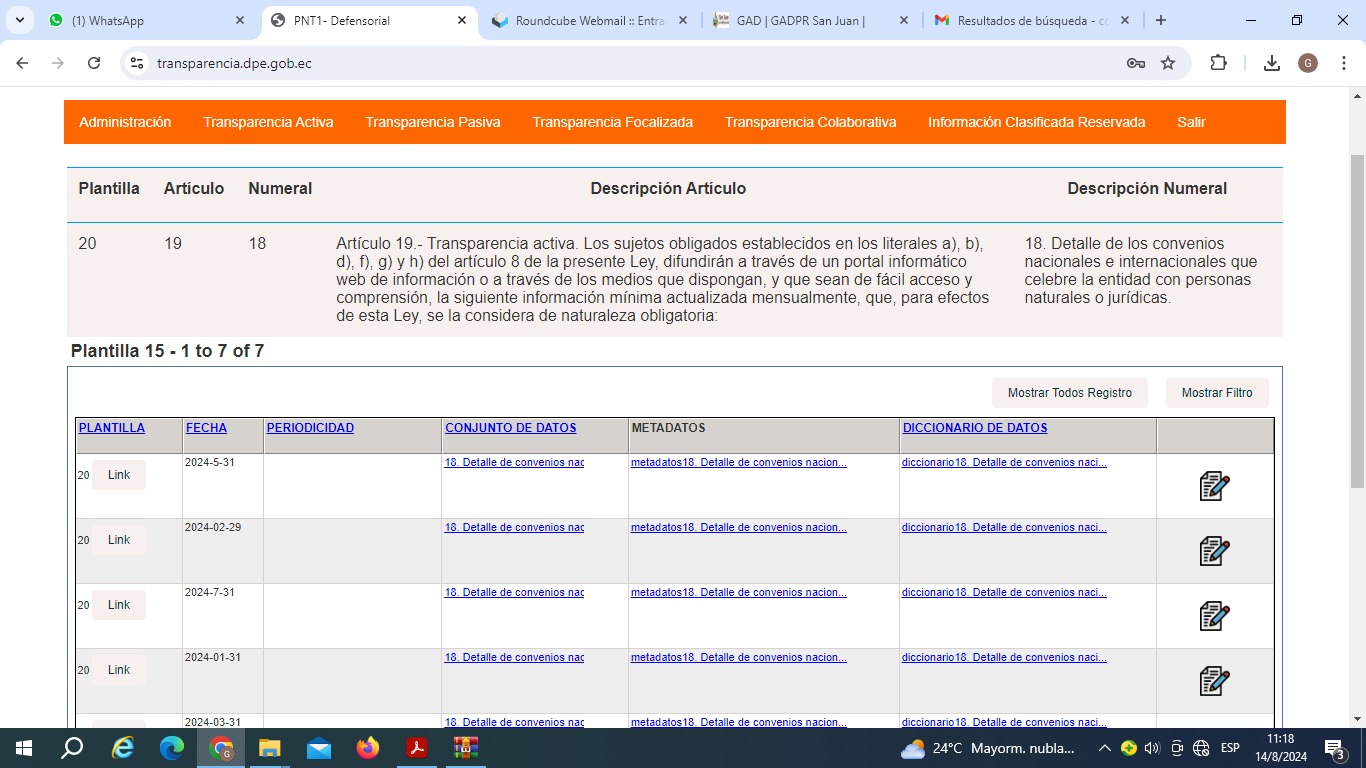1366x768 pixels.
Task: Click the Mostrar Filtro button
Action: pos(1216,393)
